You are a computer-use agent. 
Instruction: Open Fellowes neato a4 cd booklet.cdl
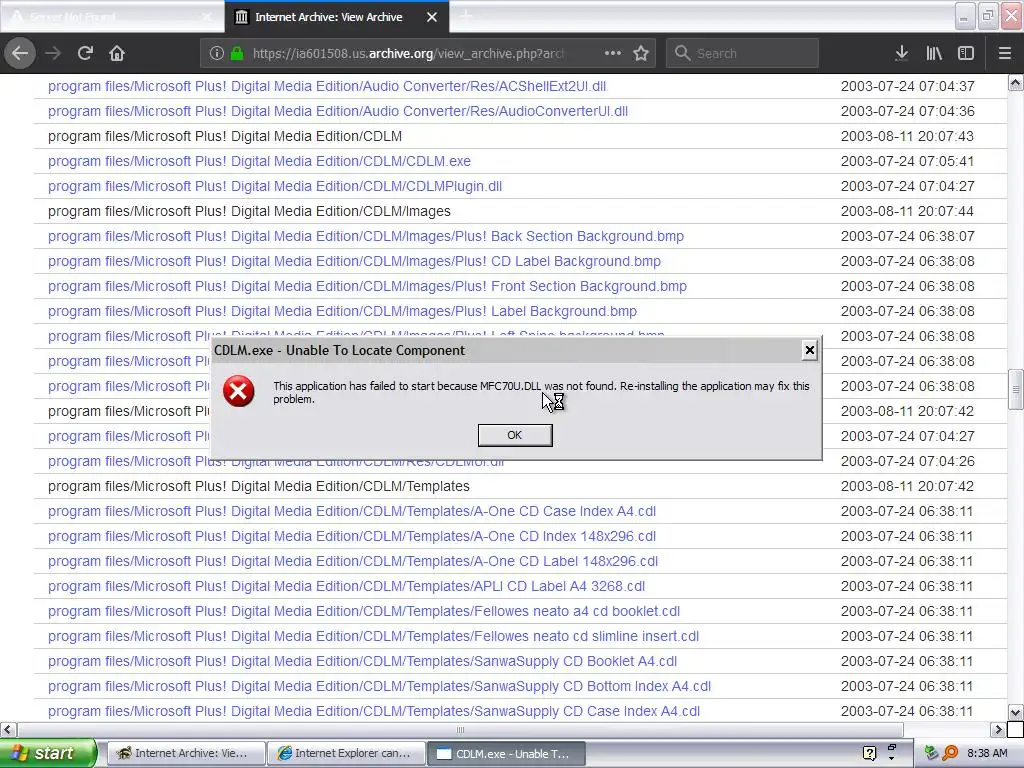[x=364, y=611]
